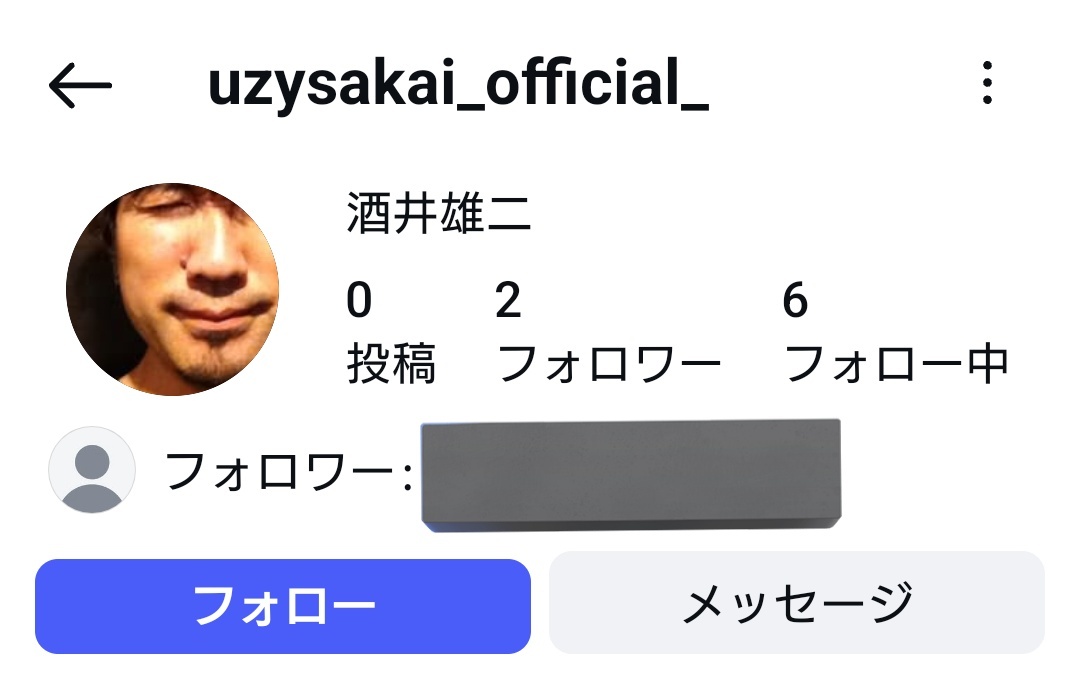The width and height of the screenshot is (1080, 692).
Task: Send a message via メッセージ
Action: 797,603
